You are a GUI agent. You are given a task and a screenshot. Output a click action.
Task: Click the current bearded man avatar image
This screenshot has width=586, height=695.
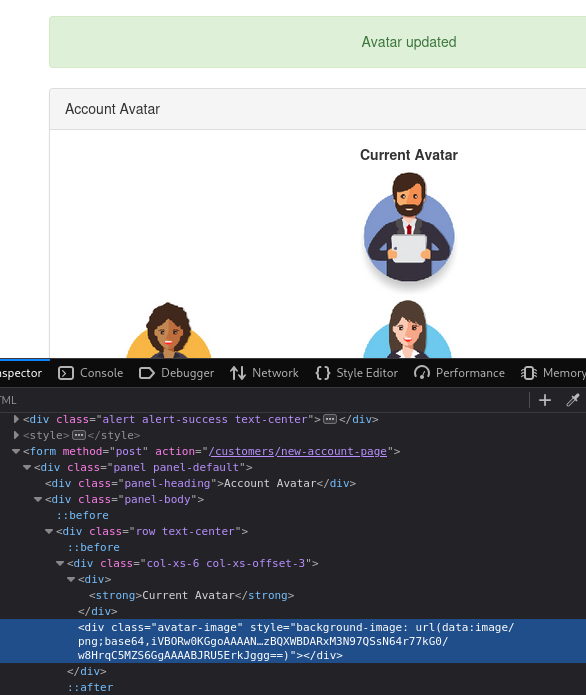tap(409, 227)
